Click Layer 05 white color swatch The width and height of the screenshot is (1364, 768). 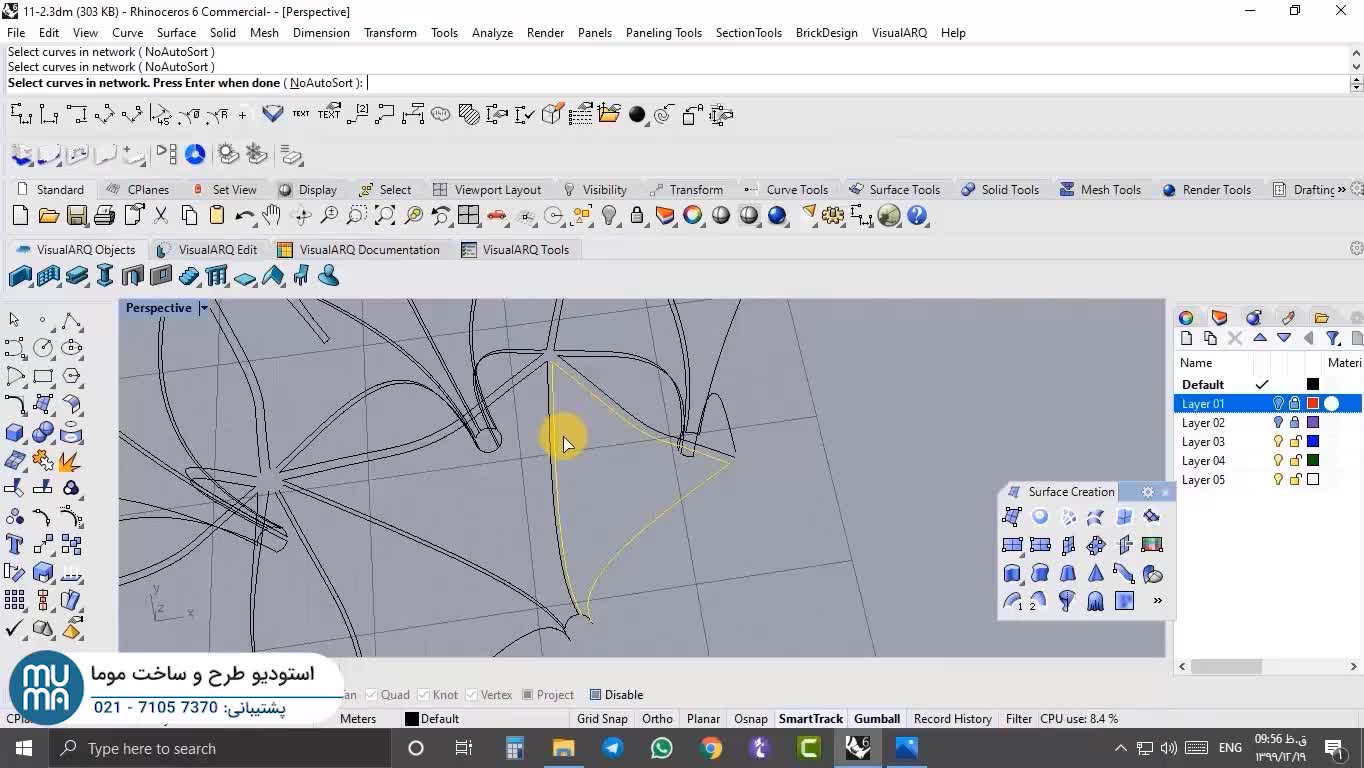pyautogui.click(x=1313, y=480)
